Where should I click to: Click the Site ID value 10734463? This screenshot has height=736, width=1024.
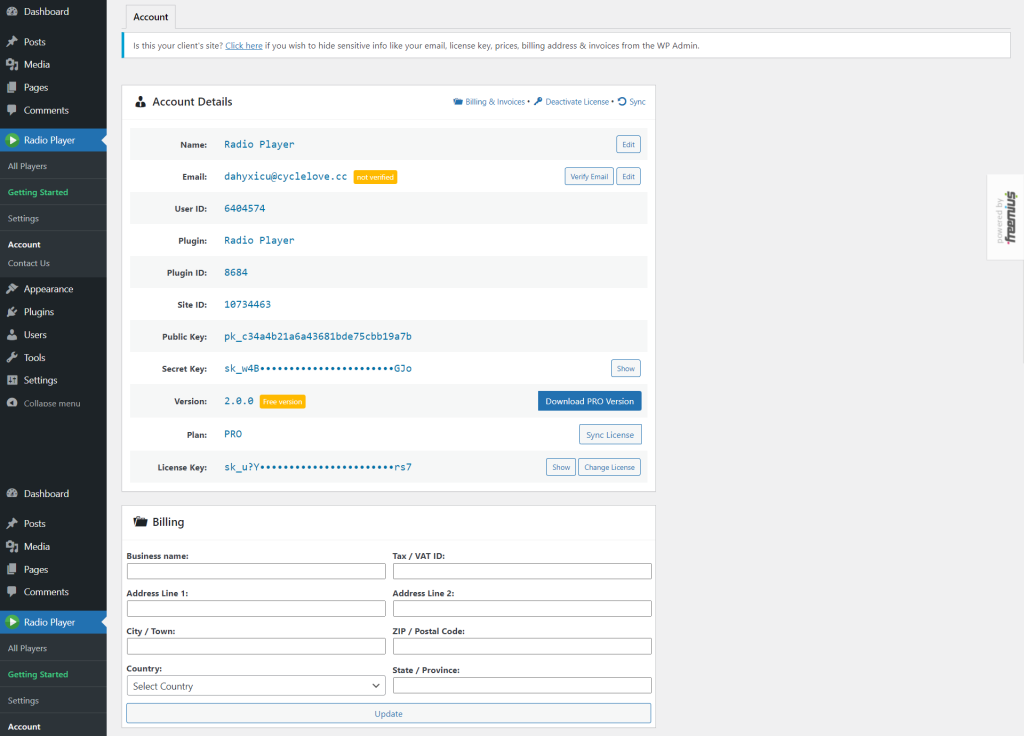click(248, 304)
